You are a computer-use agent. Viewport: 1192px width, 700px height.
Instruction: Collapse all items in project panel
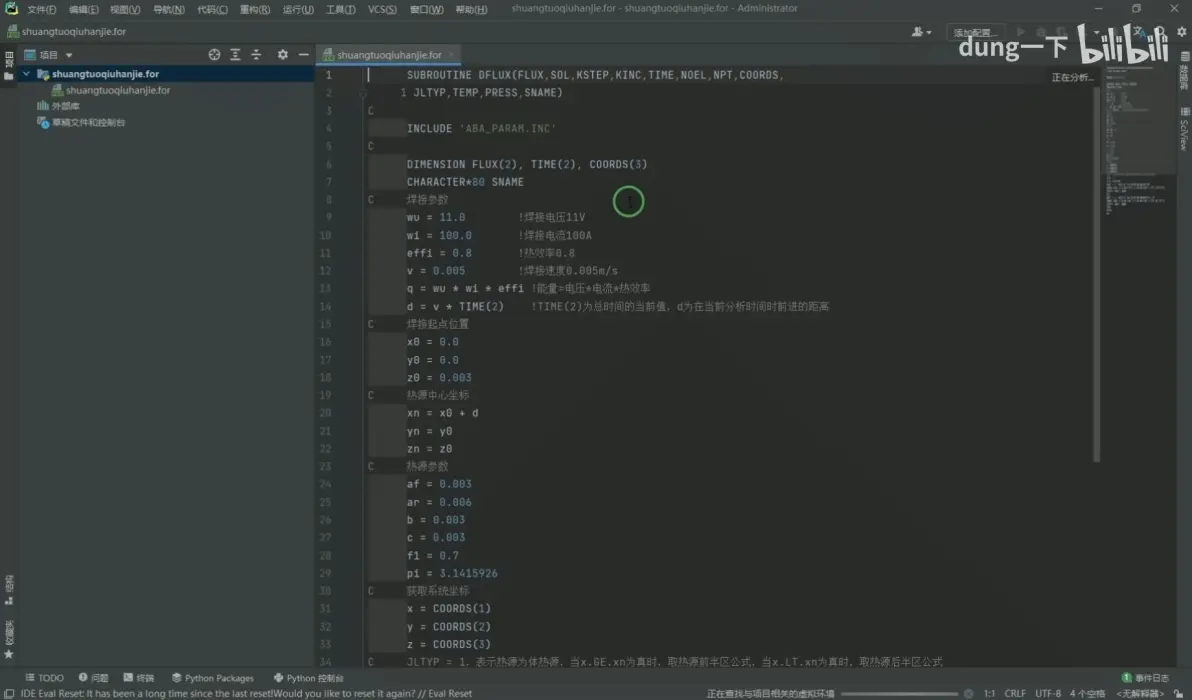pyautogui.click(x=256, y=55)
